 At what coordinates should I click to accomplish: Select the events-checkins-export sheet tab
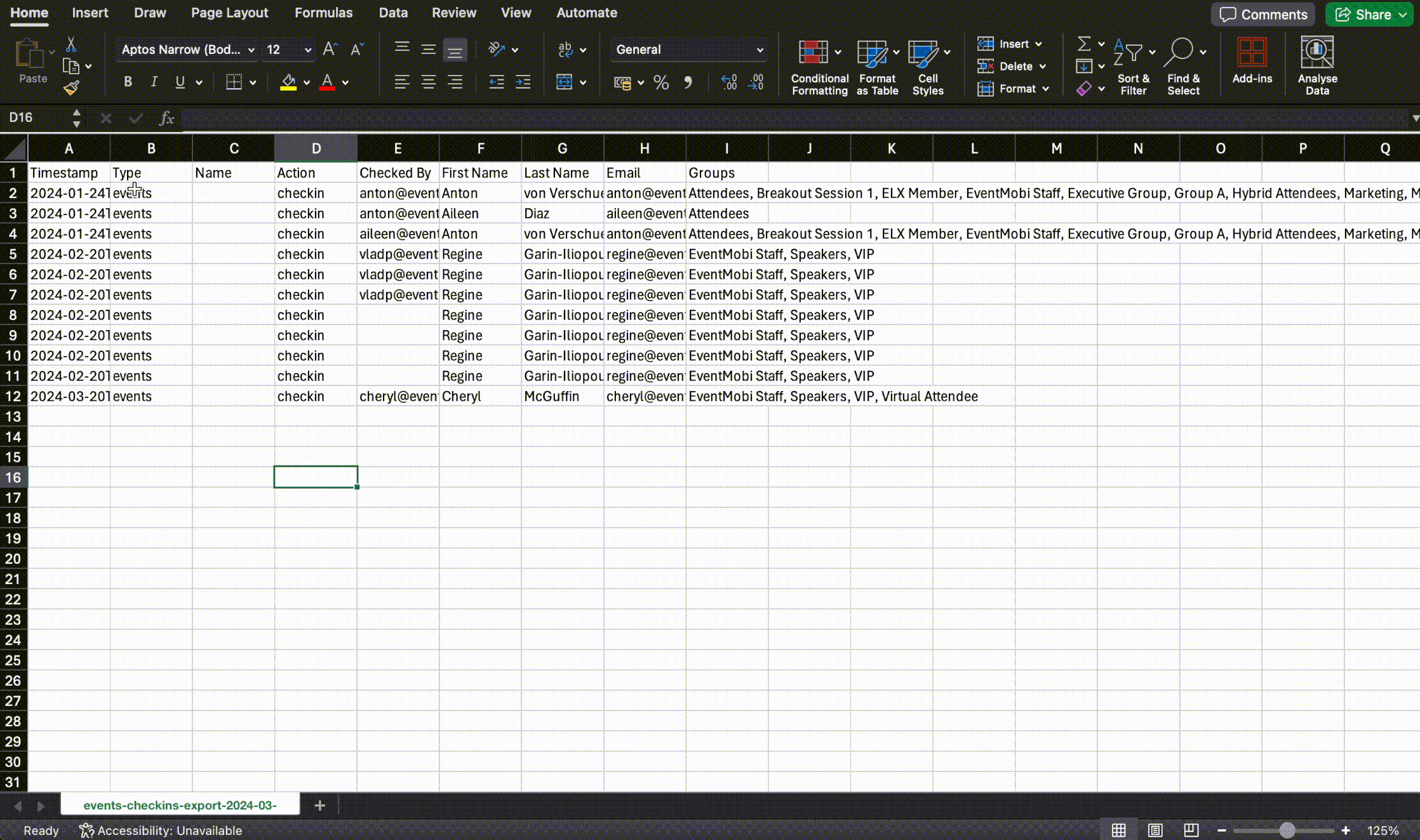tap(180, 805)
